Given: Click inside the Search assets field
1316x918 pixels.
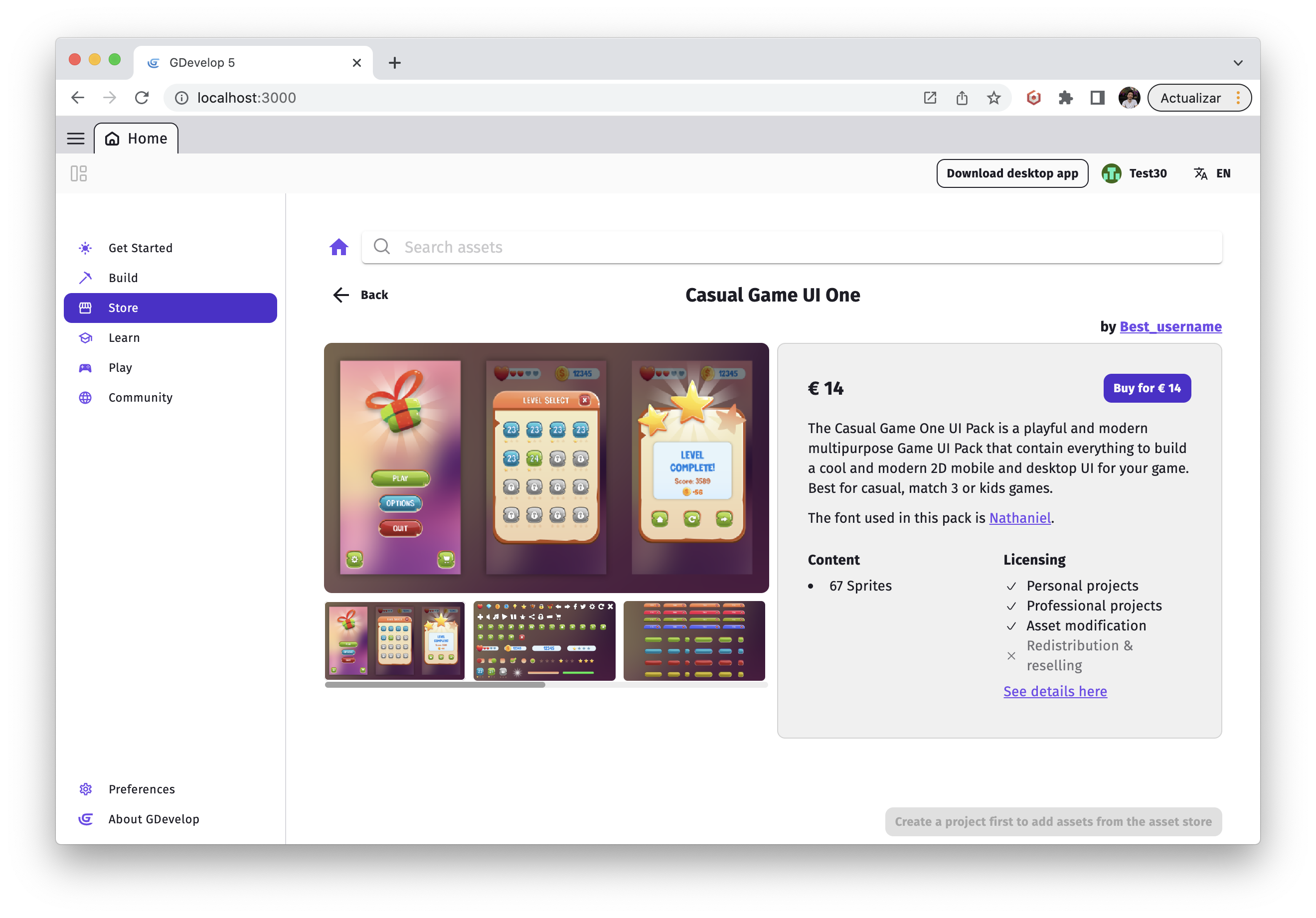Looking at the screenshot, I should [x=631, y=246].
